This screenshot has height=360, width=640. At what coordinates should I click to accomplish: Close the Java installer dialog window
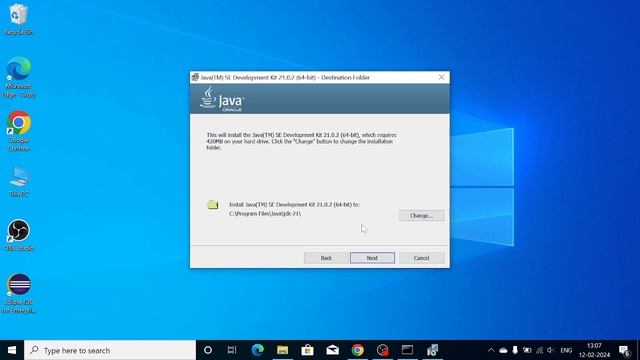[441, 77]
